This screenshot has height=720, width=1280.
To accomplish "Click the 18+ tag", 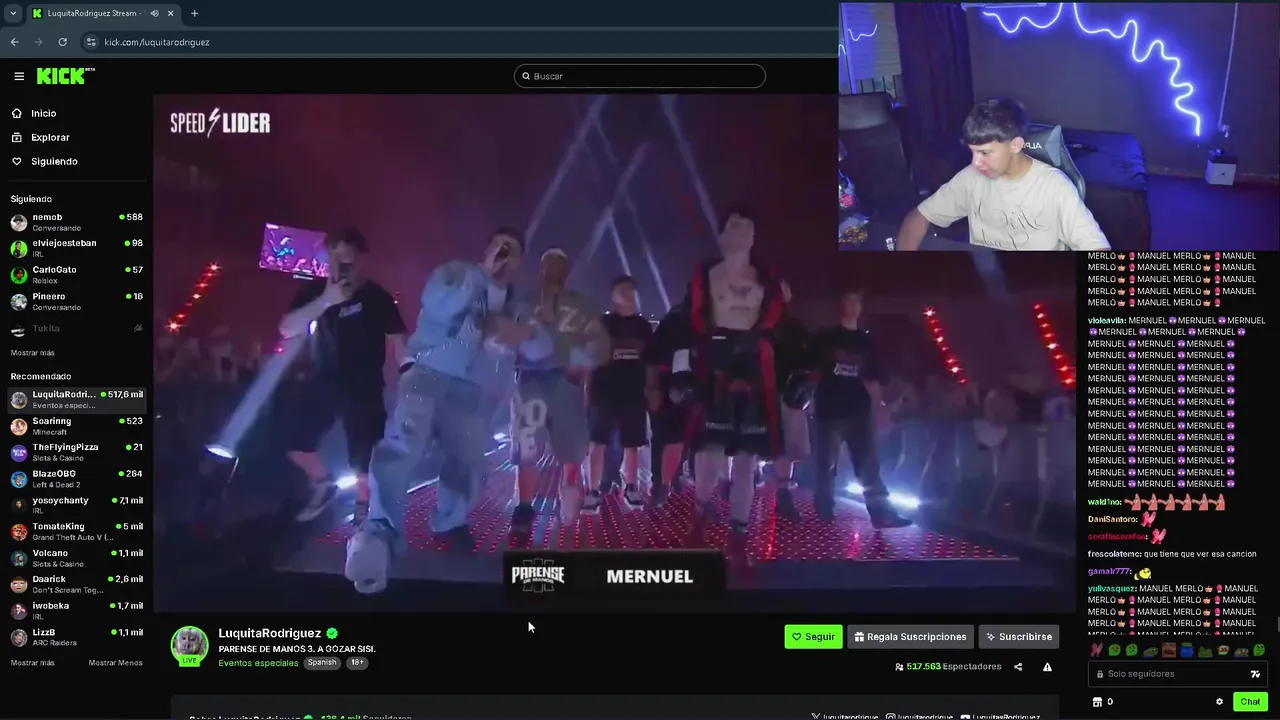I will 357,663.
